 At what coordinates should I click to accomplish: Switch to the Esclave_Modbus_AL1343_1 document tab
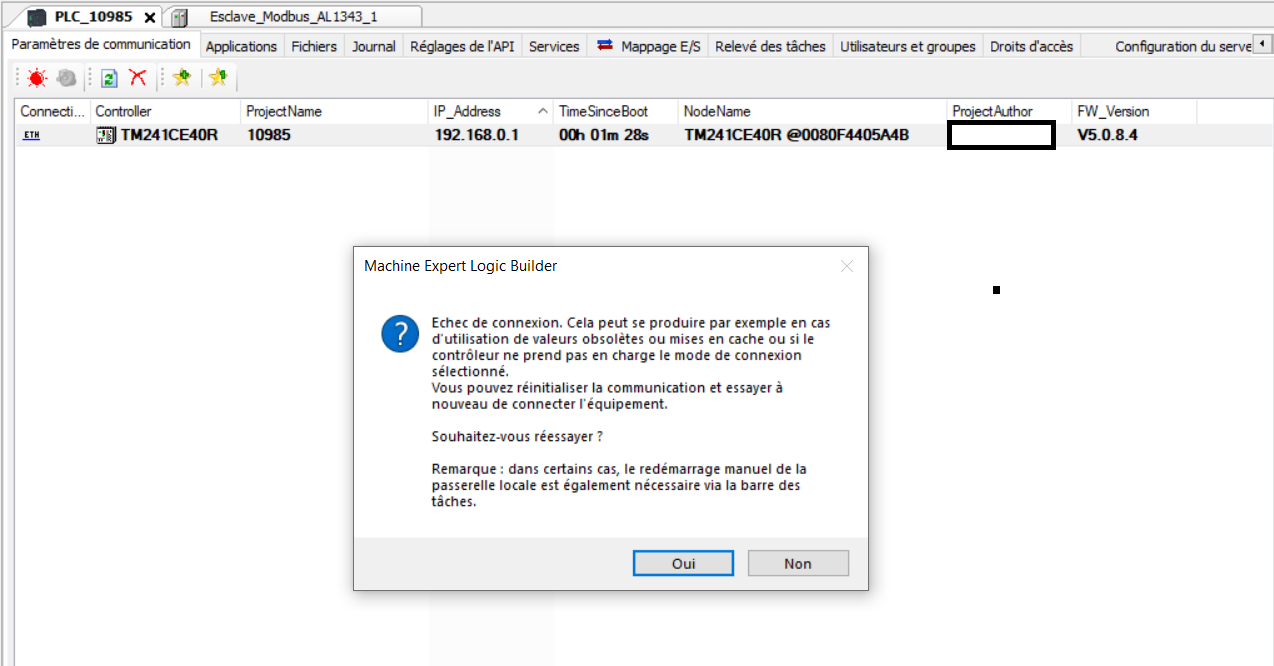pos(293,17)
